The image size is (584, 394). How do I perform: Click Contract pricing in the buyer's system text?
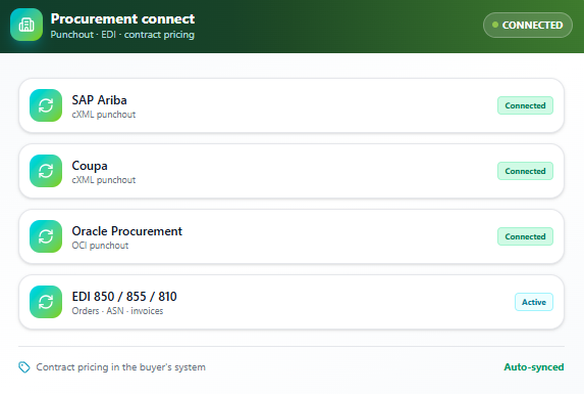121,367
